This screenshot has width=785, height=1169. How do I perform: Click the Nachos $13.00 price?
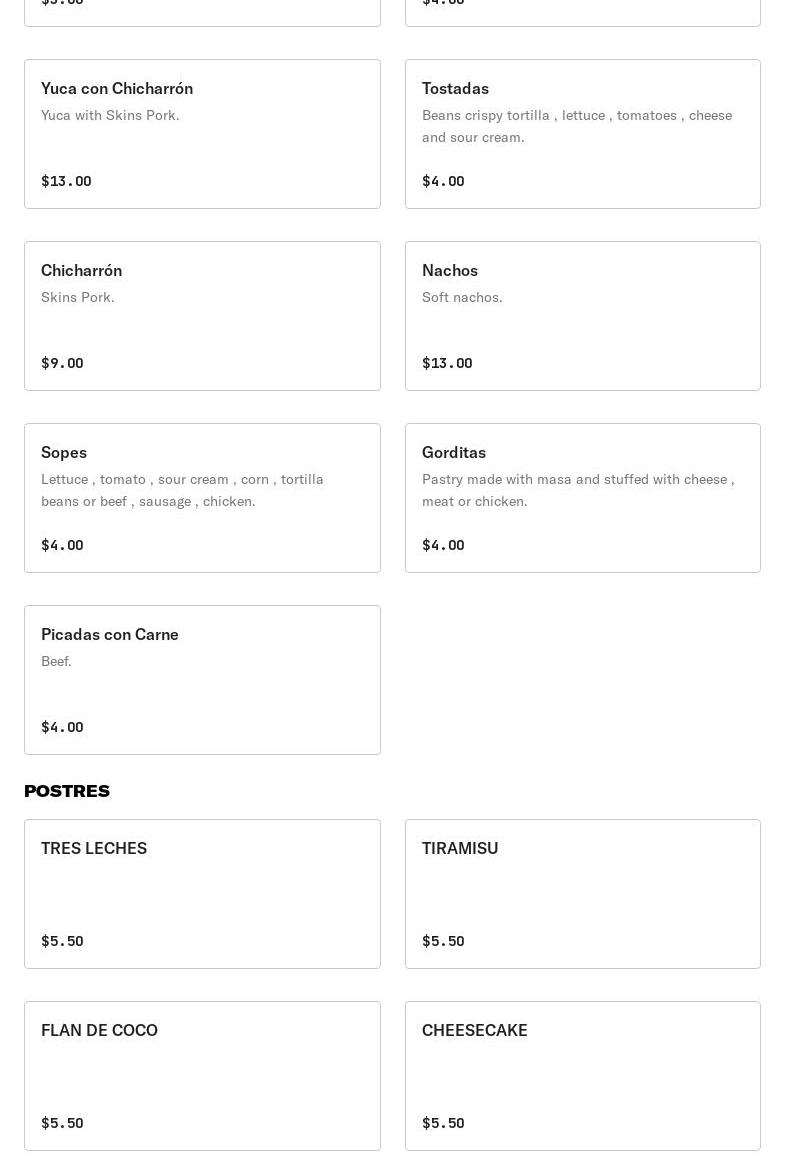point(447,363)
